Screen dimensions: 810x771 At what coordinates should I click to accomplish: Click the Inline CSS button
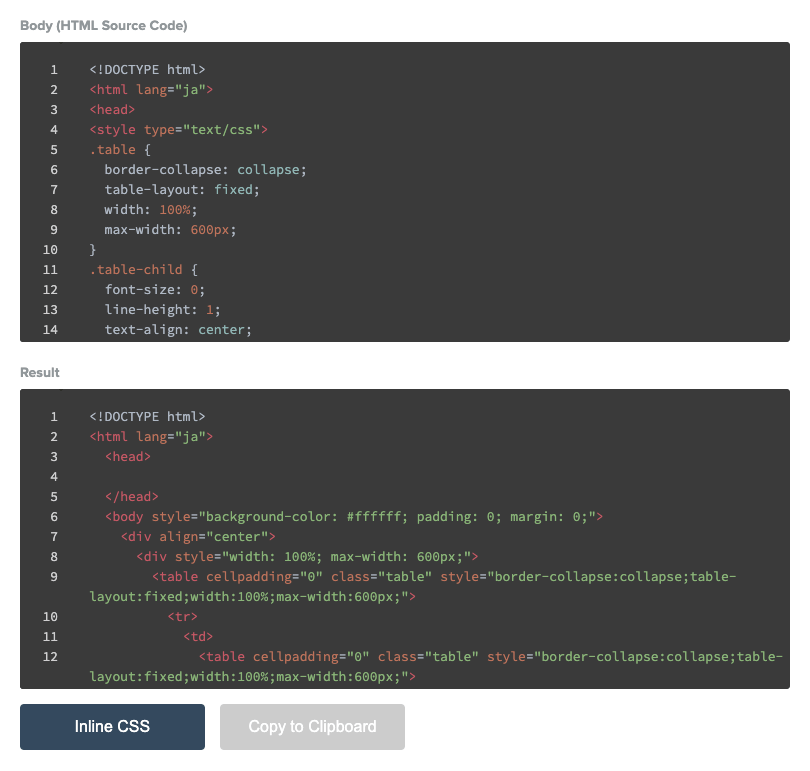(112, 726)
